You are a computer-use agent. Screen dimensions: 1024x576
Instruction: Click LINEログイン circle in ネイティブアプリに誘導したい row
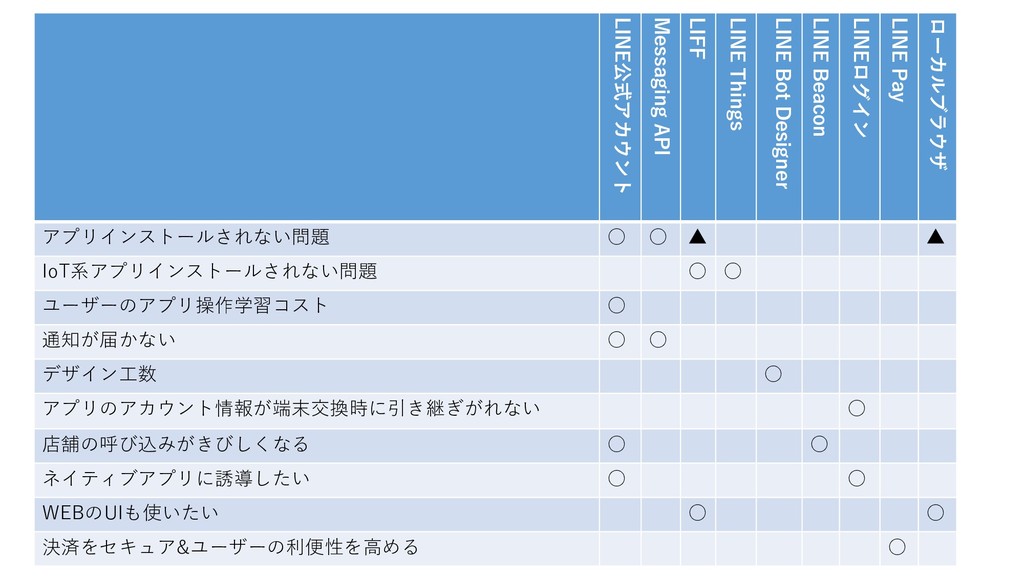click(x=857, y=479)
